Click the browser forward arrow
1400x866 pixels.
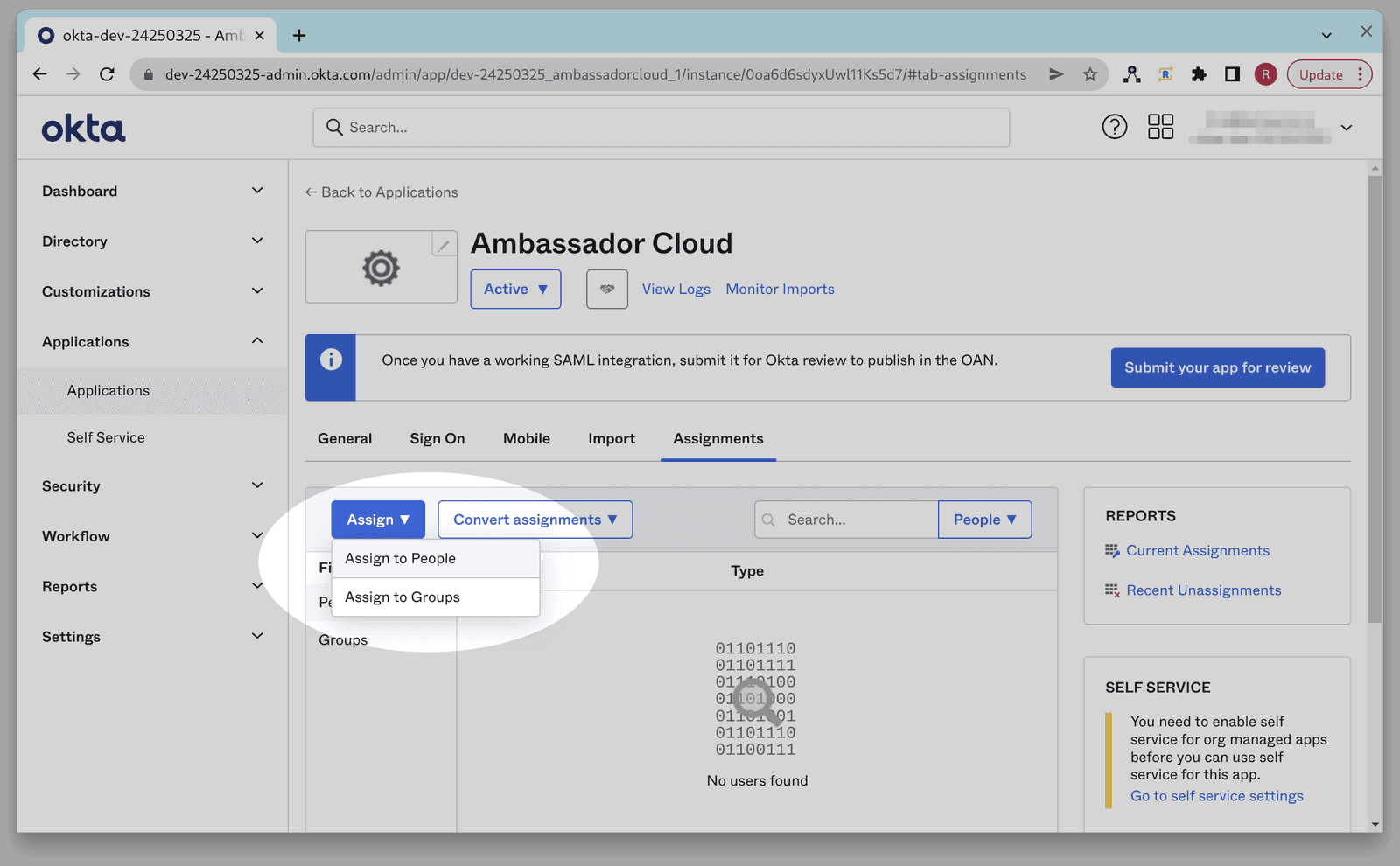click(73, 74)
